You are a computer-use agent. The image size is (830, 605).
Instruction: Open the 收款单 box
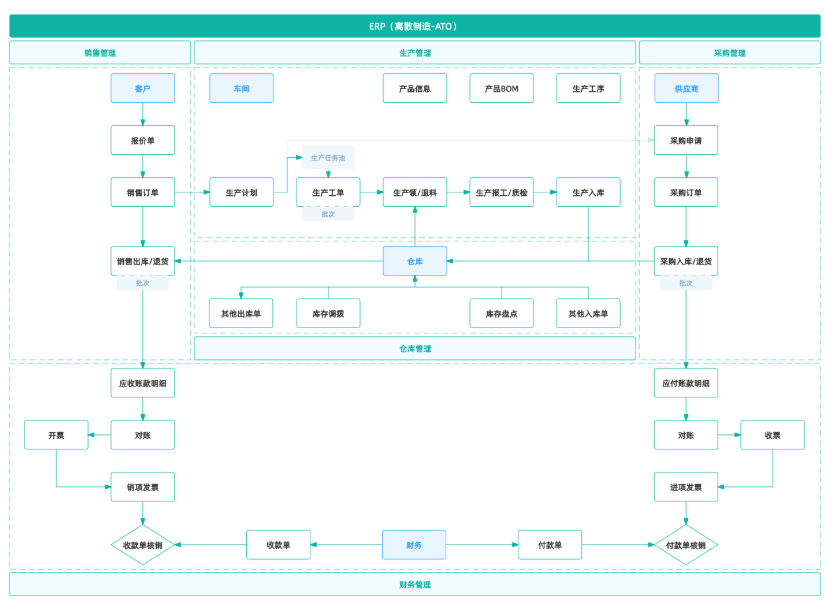[x=278, y=545]
